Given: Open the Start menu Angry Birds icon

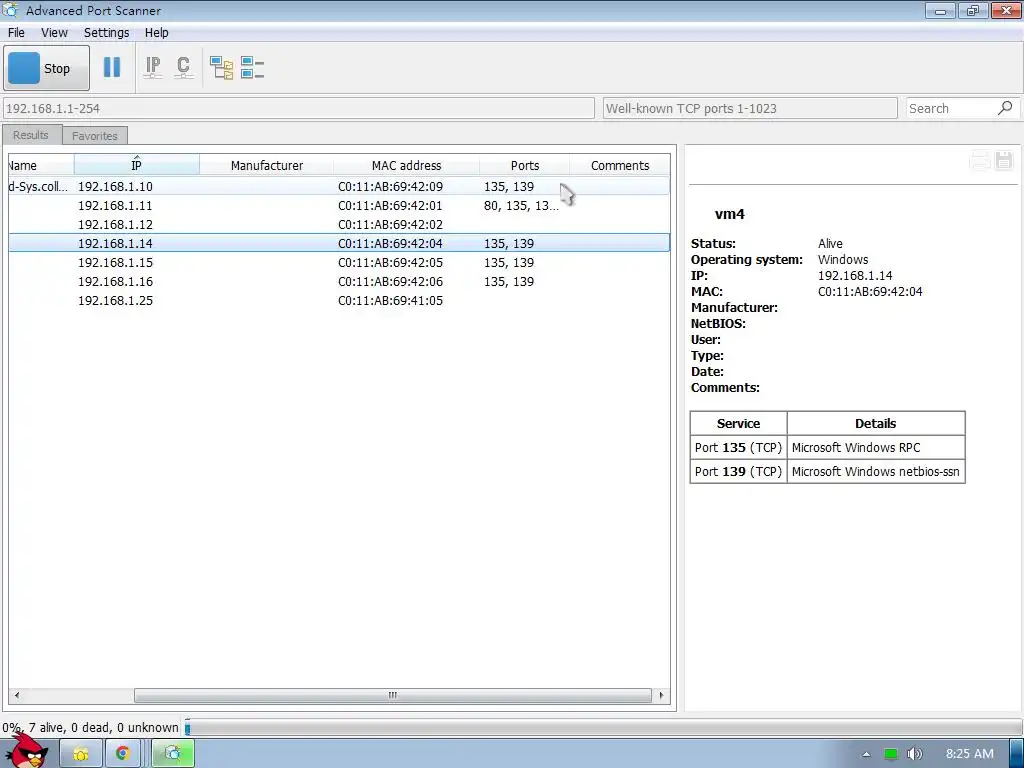Looking at the screenshot, I should tap(26, 752).
